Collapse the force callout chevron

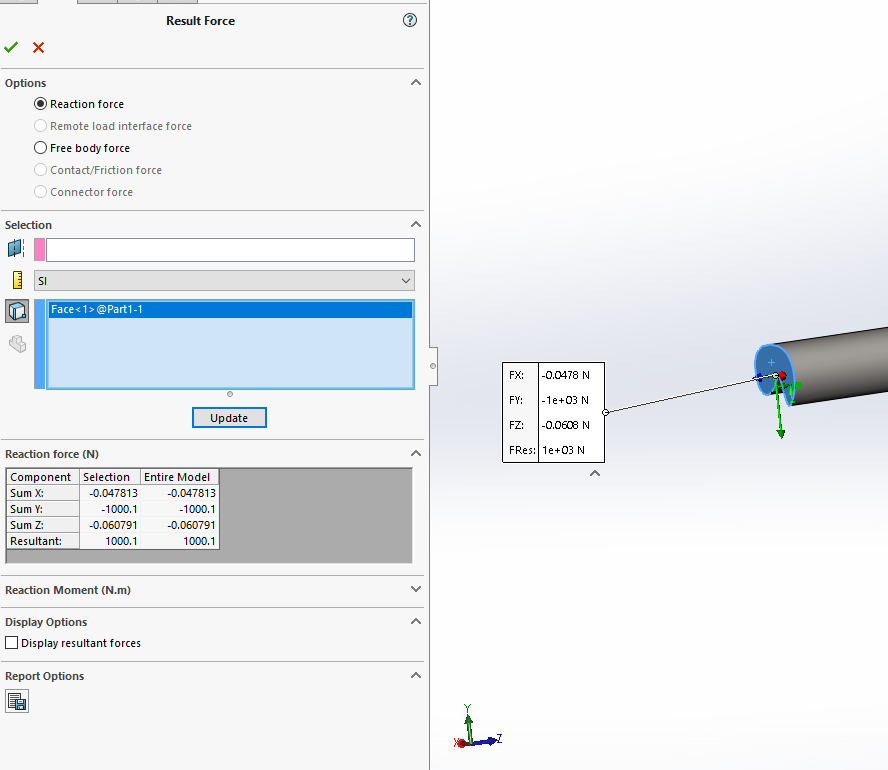(595, 474)
